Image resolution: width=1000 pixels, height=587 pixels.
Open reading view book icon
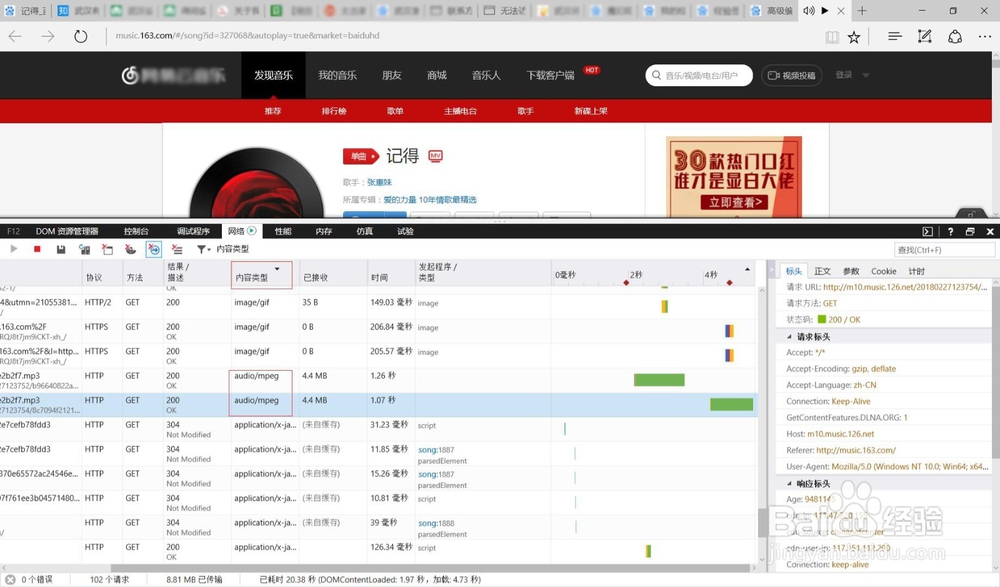(832, 37)
